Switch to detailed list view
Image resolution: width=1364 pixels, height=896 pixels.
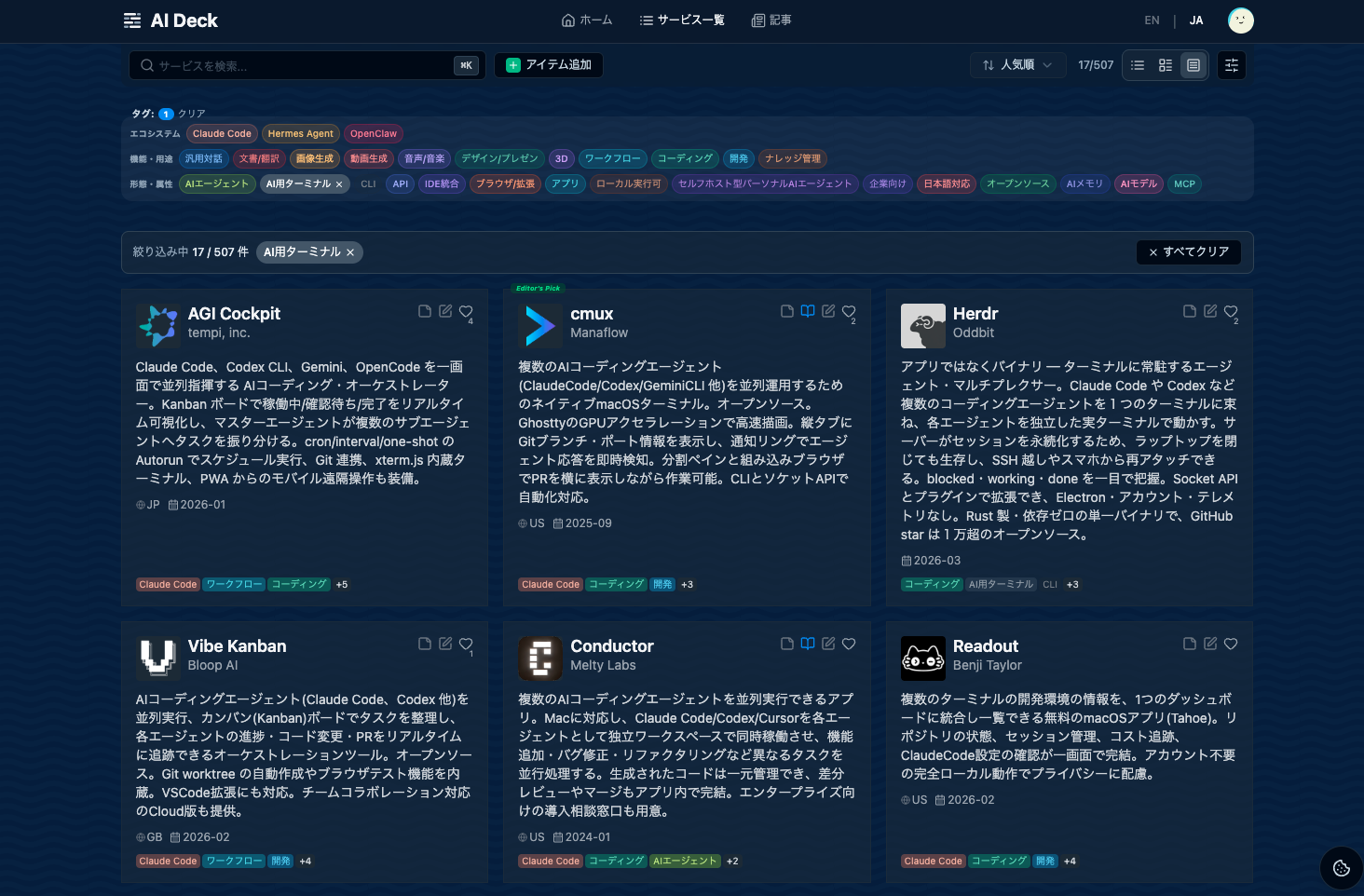pos(1166,65)
